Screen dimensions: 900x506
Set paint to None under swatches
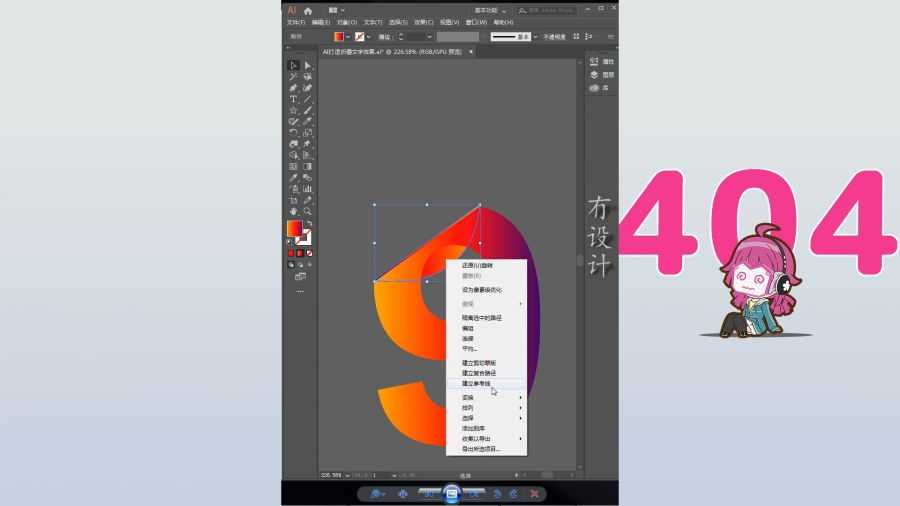point(310,253)
